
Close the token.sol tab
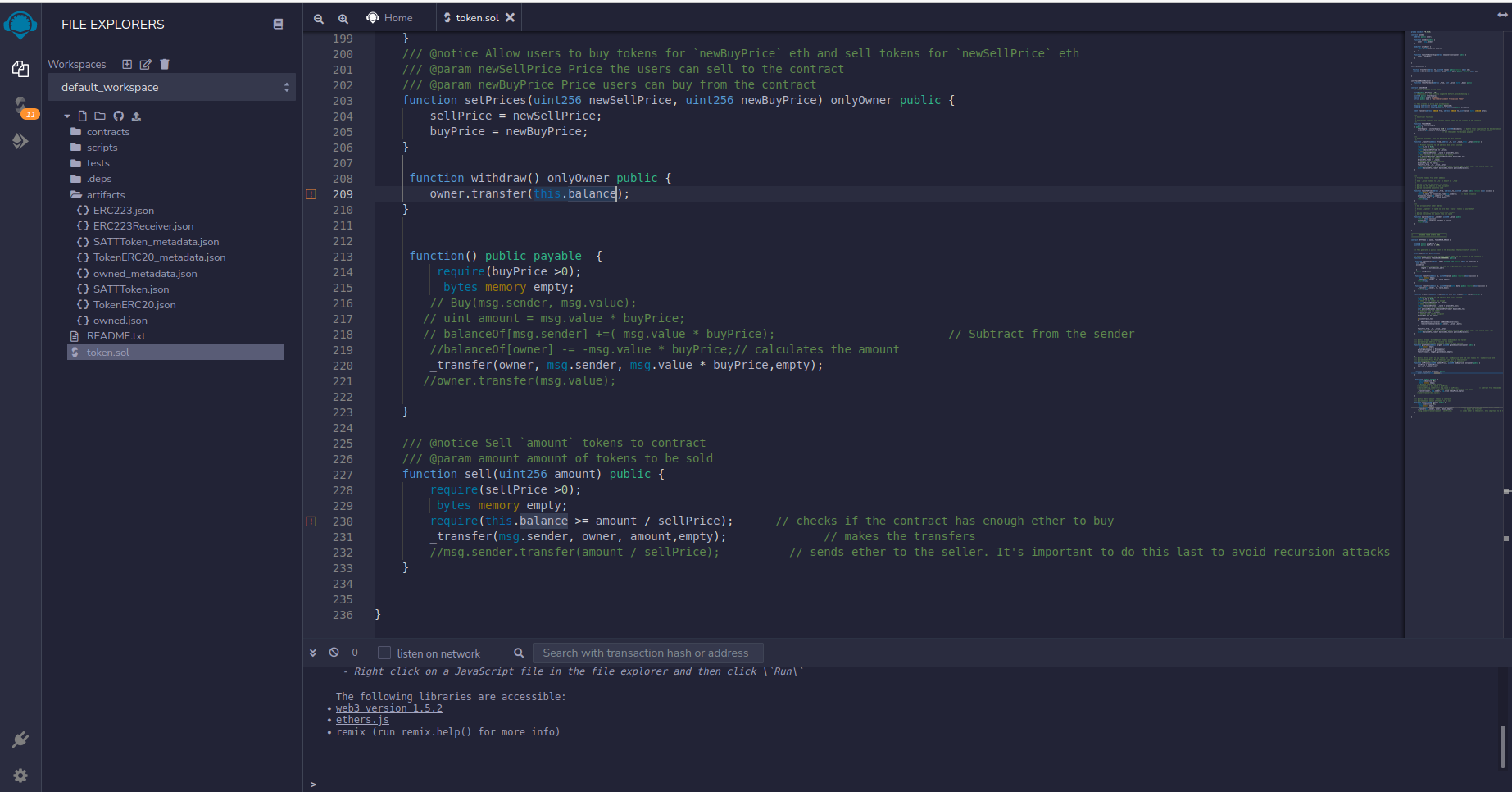[510, 17]
